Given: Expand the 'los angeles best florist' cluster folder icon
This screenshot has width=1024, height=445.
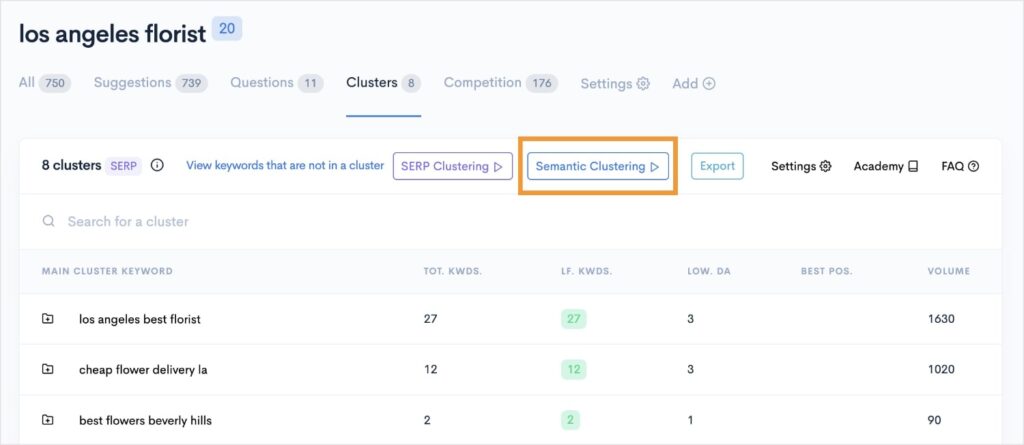Looking at the screenshot, I should coord(48,319).
